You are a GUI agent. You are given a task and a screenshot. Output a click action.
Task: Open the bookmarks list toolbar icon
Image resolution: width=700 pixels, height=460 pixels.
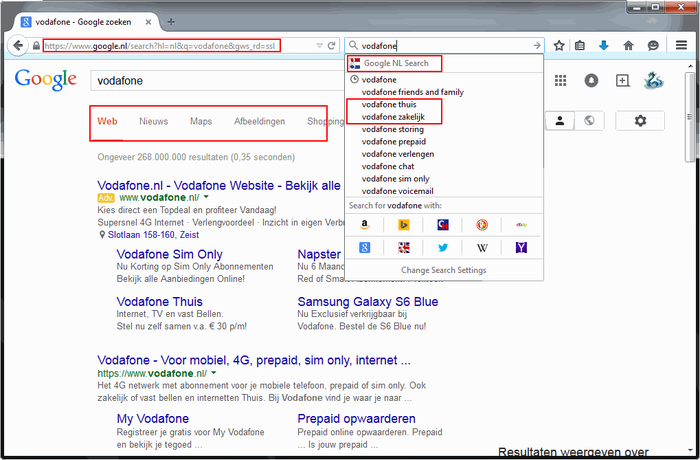580,45
